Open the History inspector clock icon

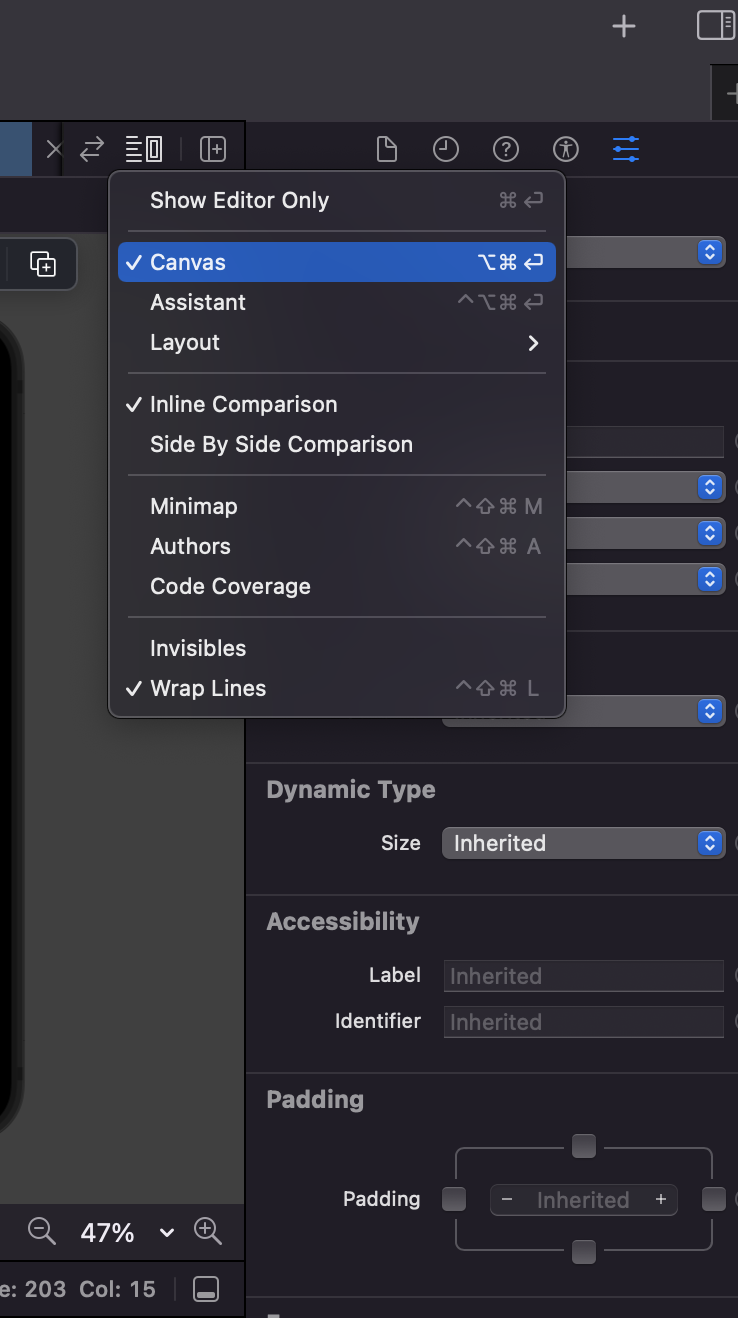(446, 150)
